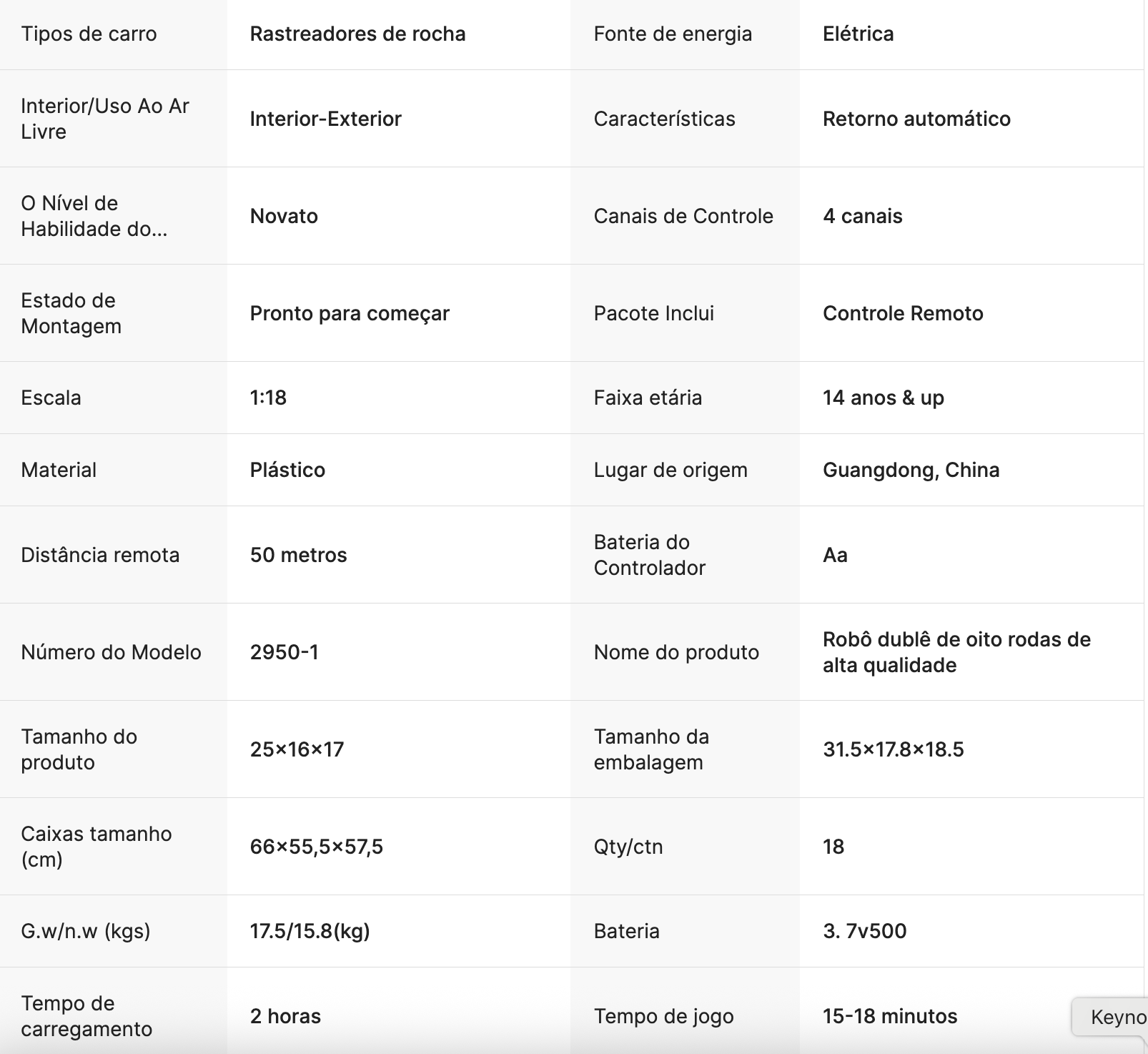Click the "50 metros" distance value
This screenshot has width=1148, height=1054.
coord(298,555)
